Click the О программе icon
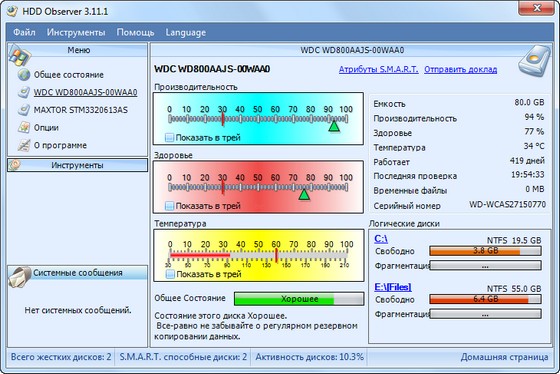The height and width of the screenshot is (374, 560). point(24,145)
